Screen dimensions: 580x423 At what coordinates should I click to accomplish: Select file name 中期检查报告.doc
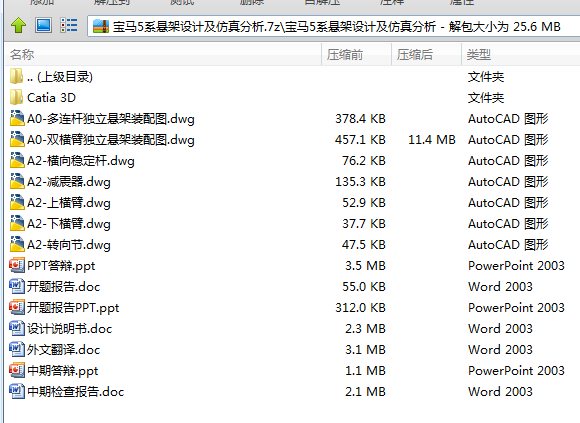[75, 392]
